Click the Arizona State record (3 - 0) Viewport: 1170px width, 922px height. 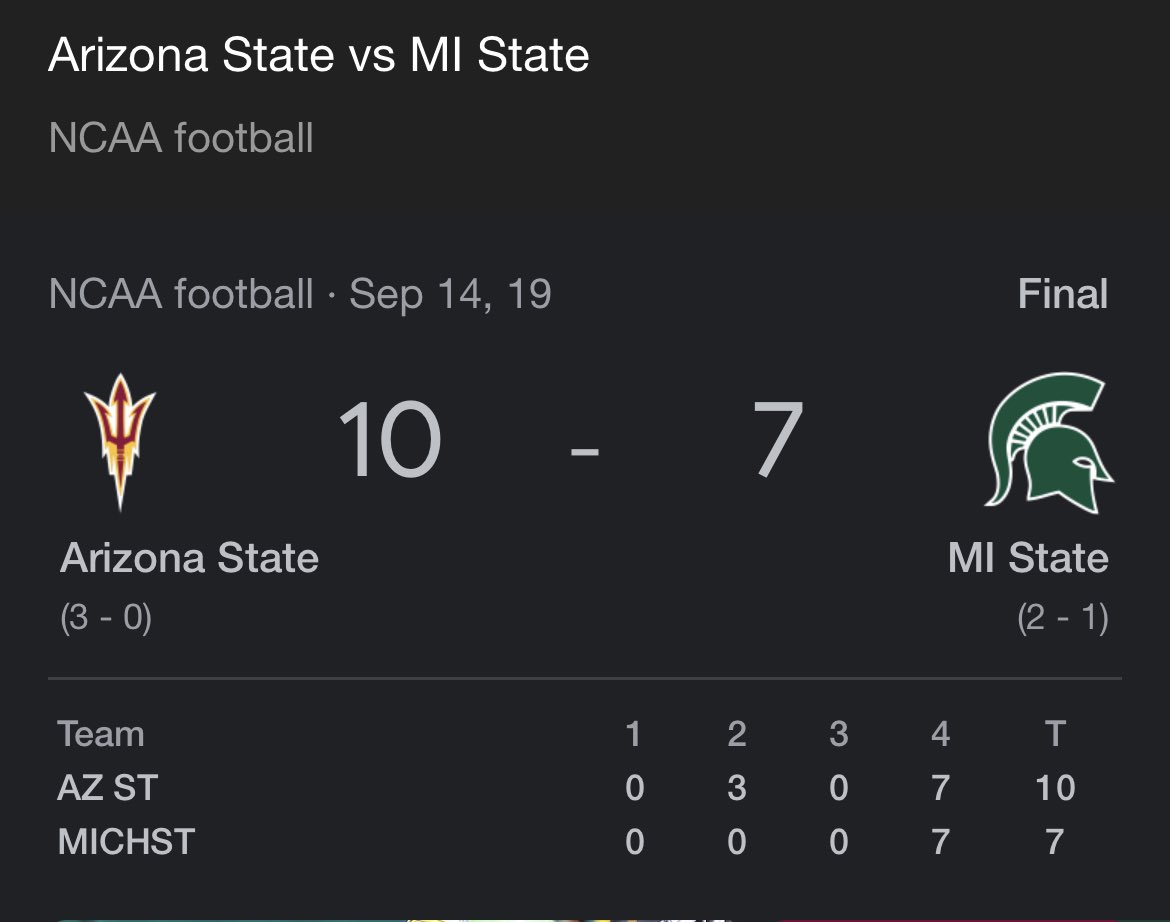(x=106, y=618)
